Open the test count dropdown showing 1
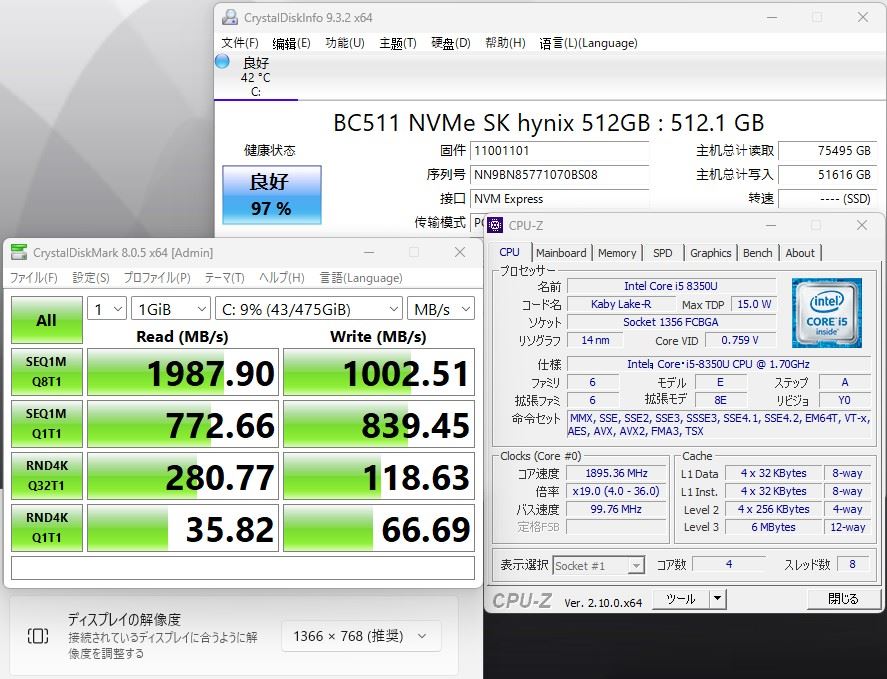The width and height of the screenshot is (887, 679). pos(107,309)
